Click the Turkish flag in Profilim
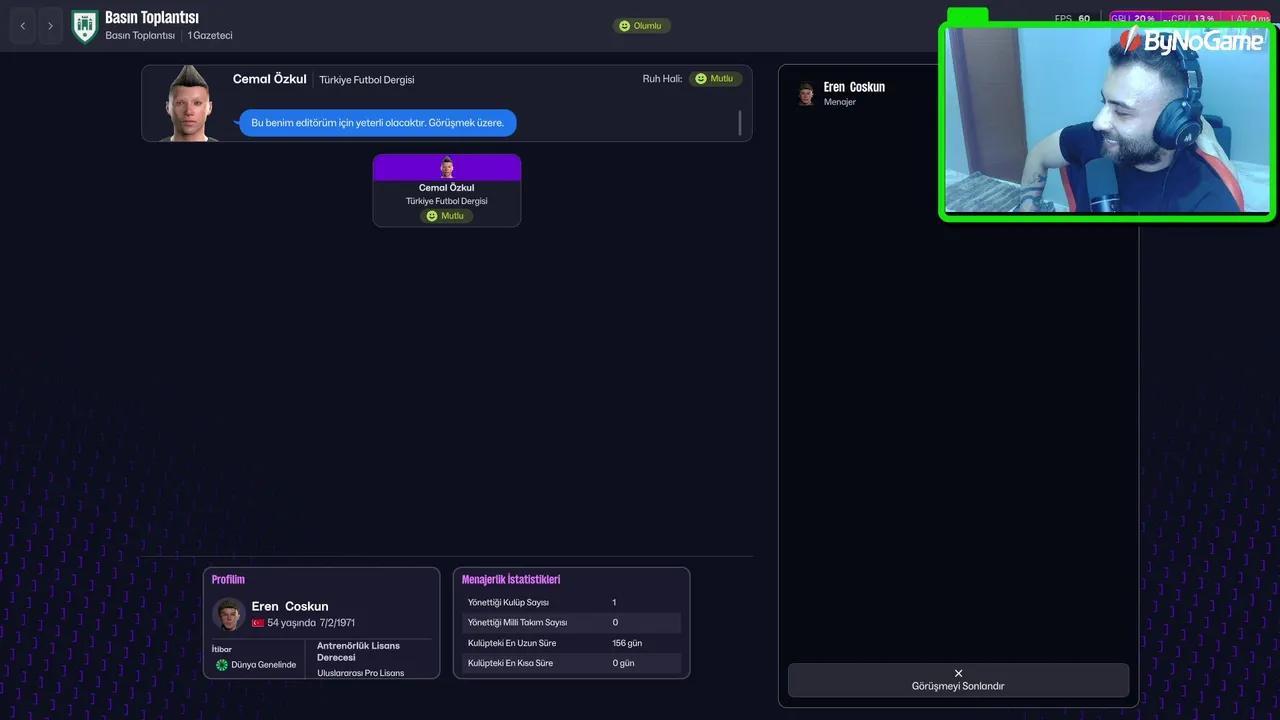 tap(258, 623)
